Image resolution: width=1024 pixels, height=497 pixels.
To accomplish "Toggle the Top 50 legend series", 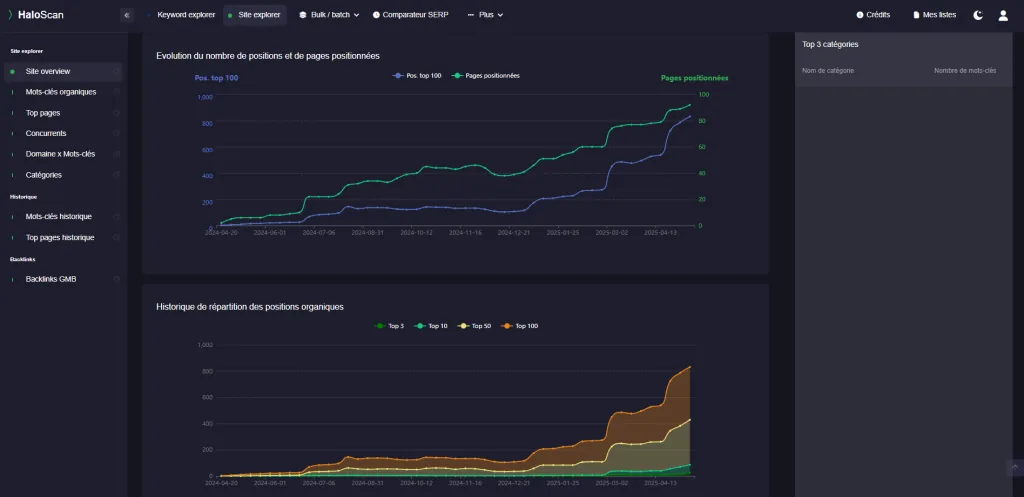I will 474,326.
